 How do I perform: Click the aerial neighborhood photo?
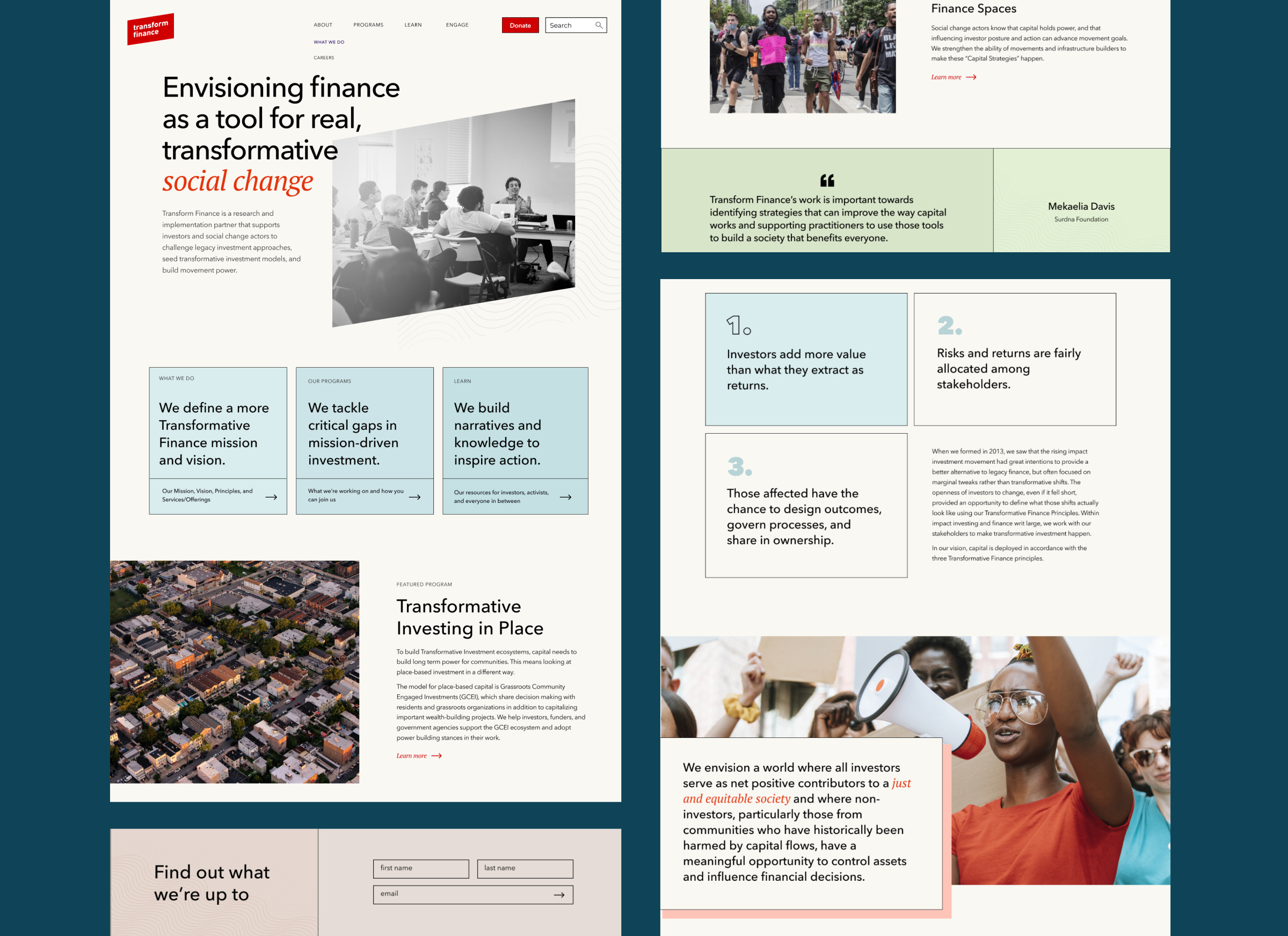point(235,671)
